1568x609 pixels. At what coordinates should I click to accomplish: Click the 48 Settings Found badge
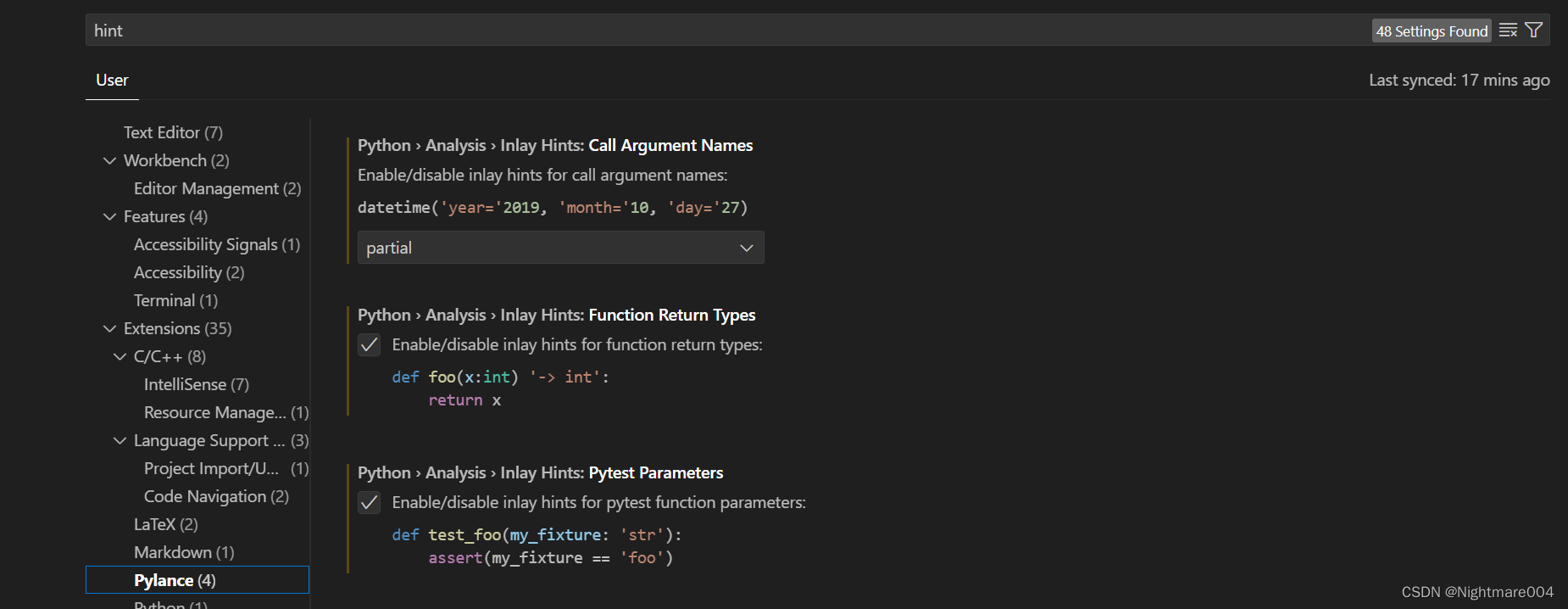(x=1431, y=31)
